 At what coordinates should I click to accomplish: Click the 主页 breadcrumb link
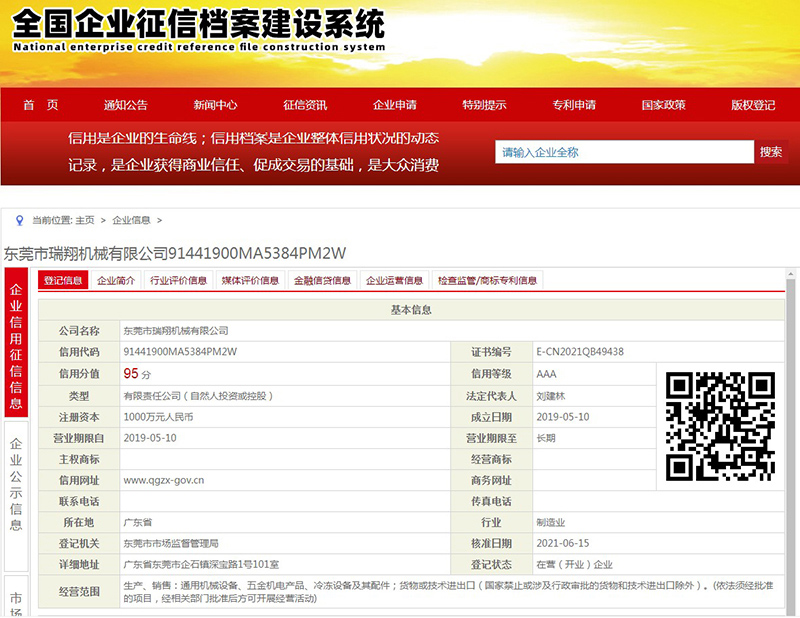[85, 220]
